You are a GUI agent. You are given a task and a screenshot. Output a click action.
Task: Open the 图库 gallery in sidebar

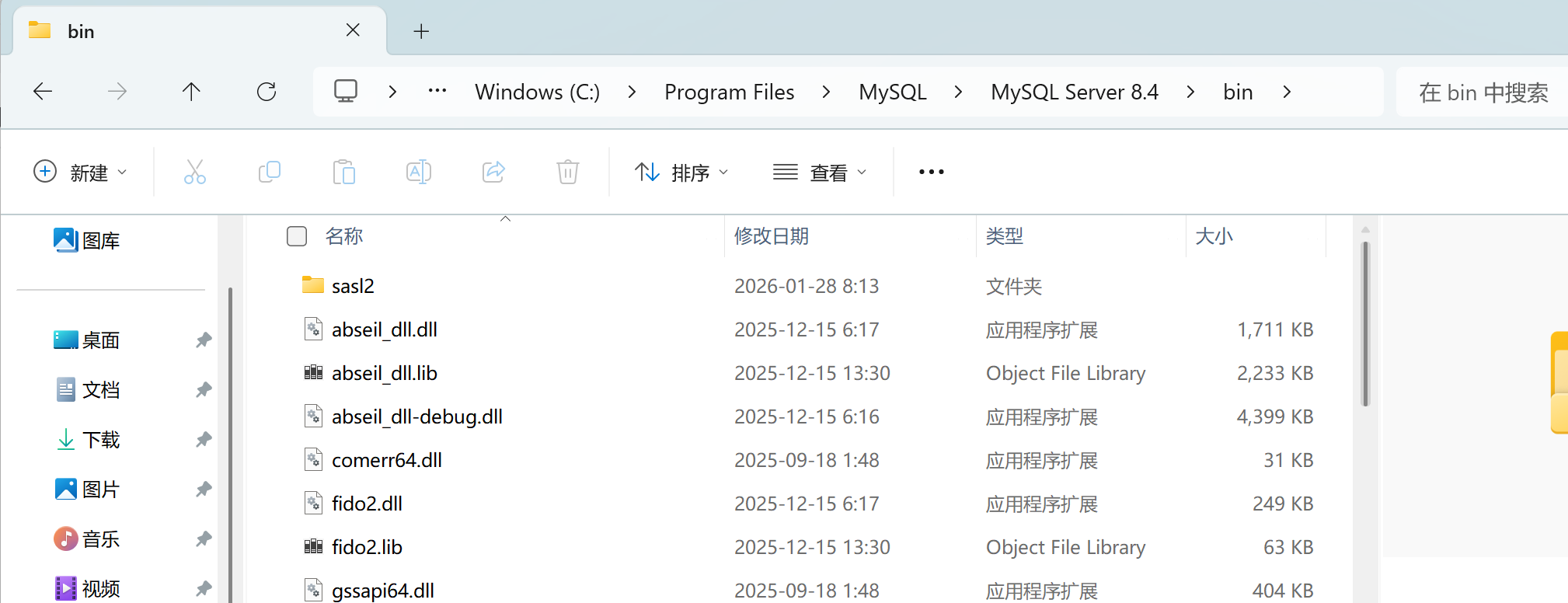pos(87,241)
